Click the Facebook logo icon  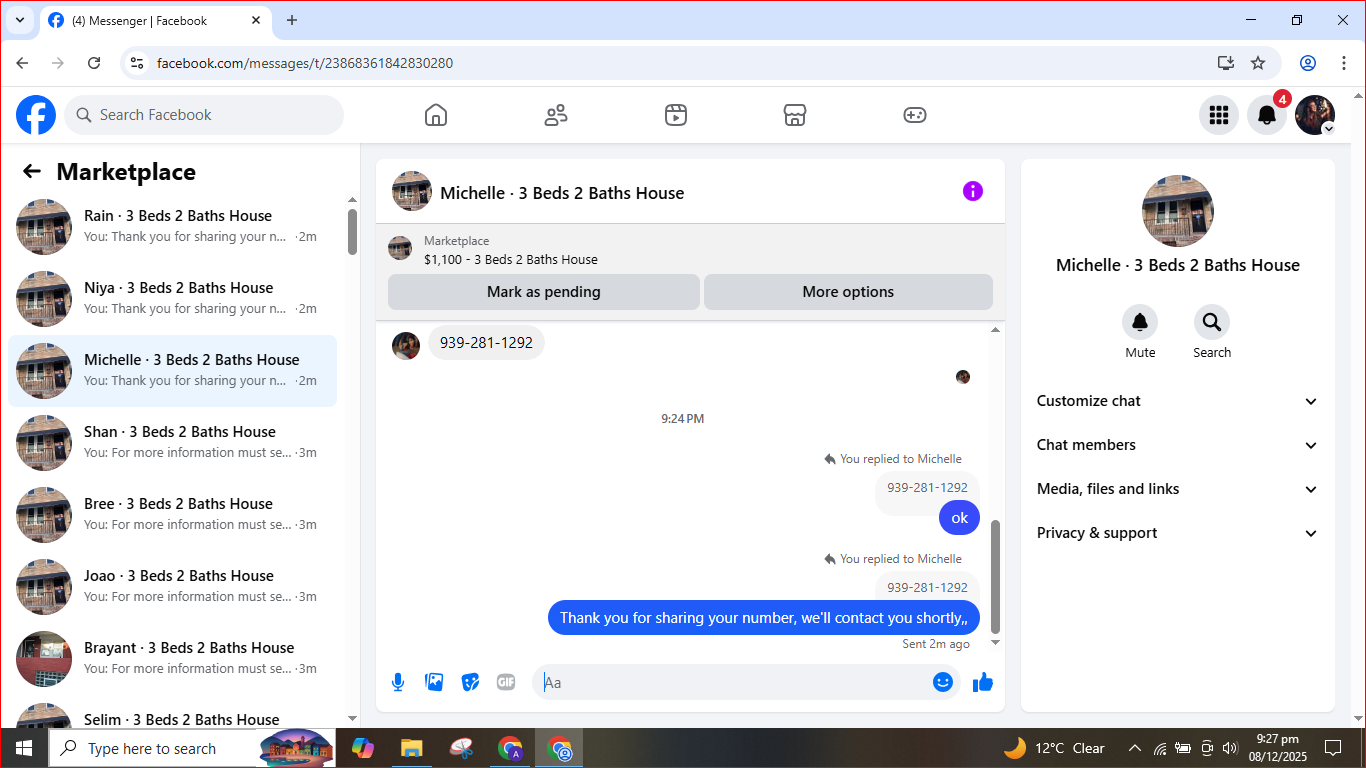(x=36, y=115)
